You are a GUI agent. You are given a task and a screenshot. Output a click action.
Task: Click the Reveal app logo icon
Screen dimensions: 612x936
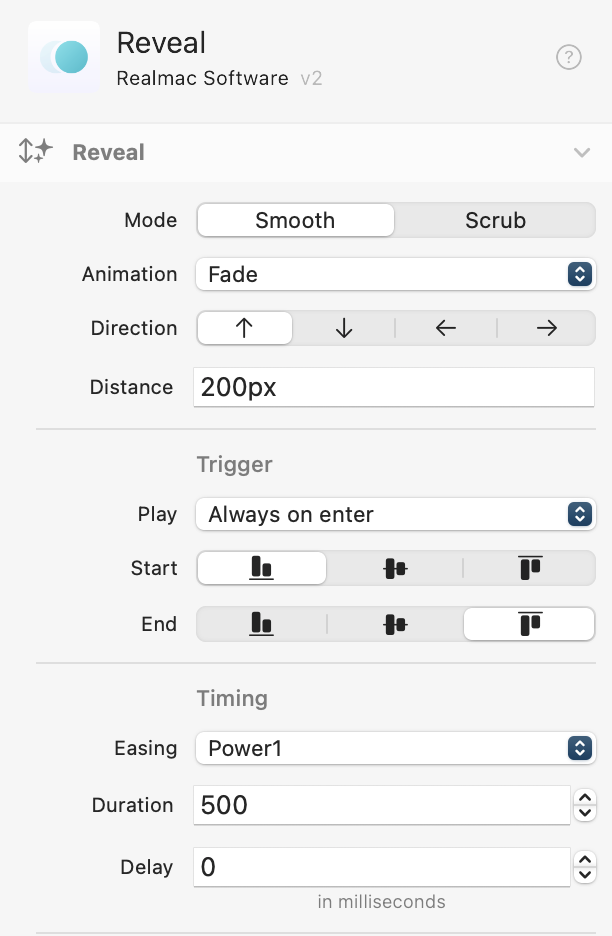(x=64, y=57)
